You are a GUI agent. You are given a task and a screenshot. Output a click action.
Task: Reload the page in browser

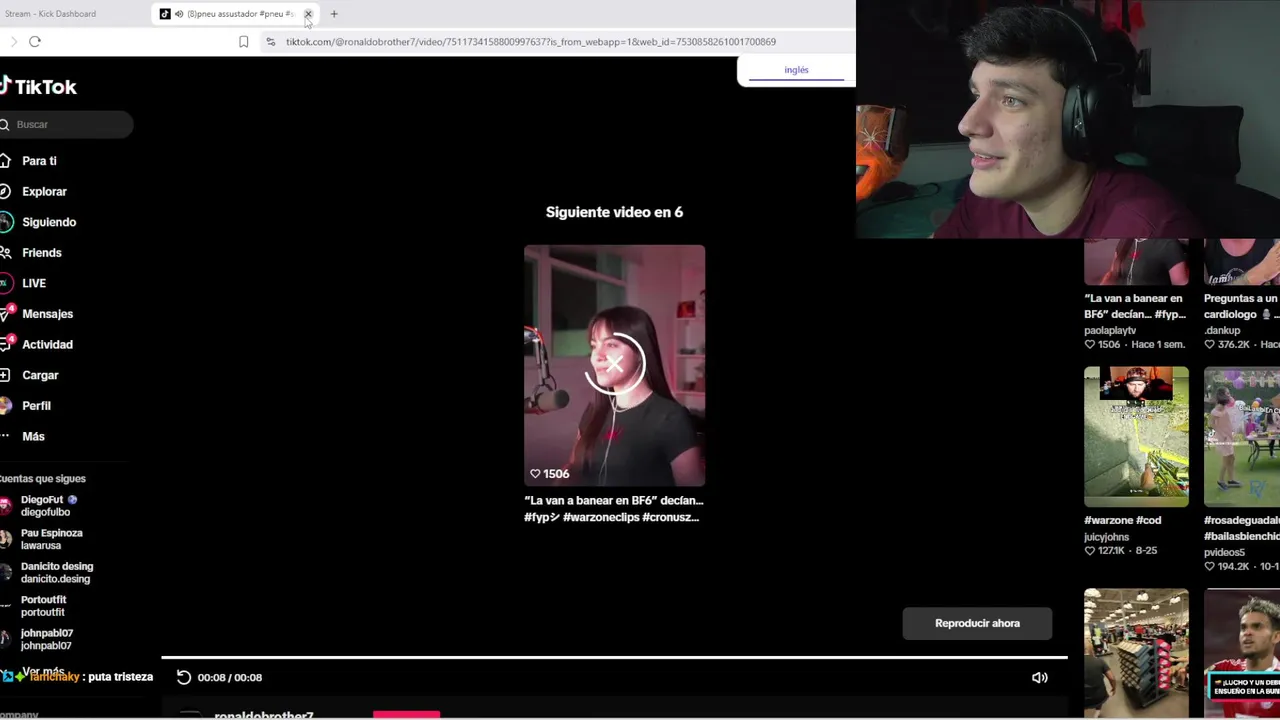tap(35, 41)
